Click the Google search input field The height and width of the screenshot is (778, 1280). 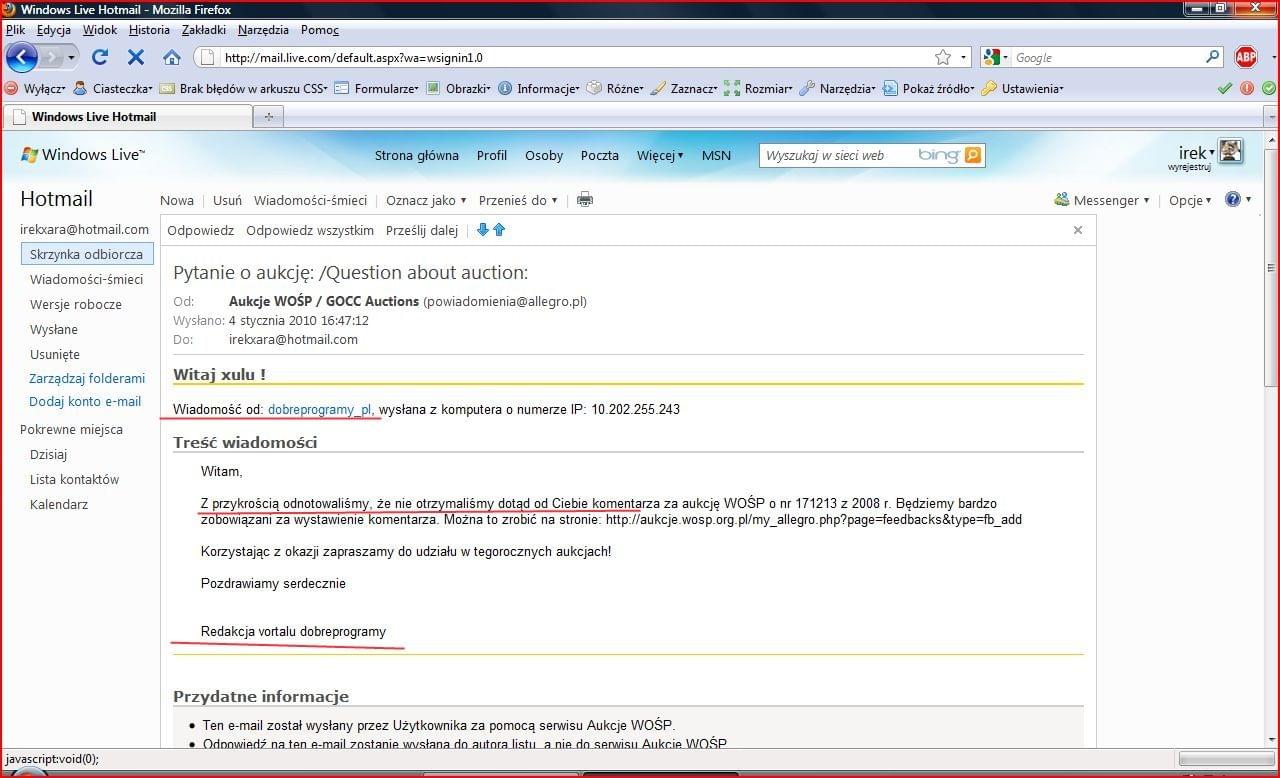pos(1106,58)
